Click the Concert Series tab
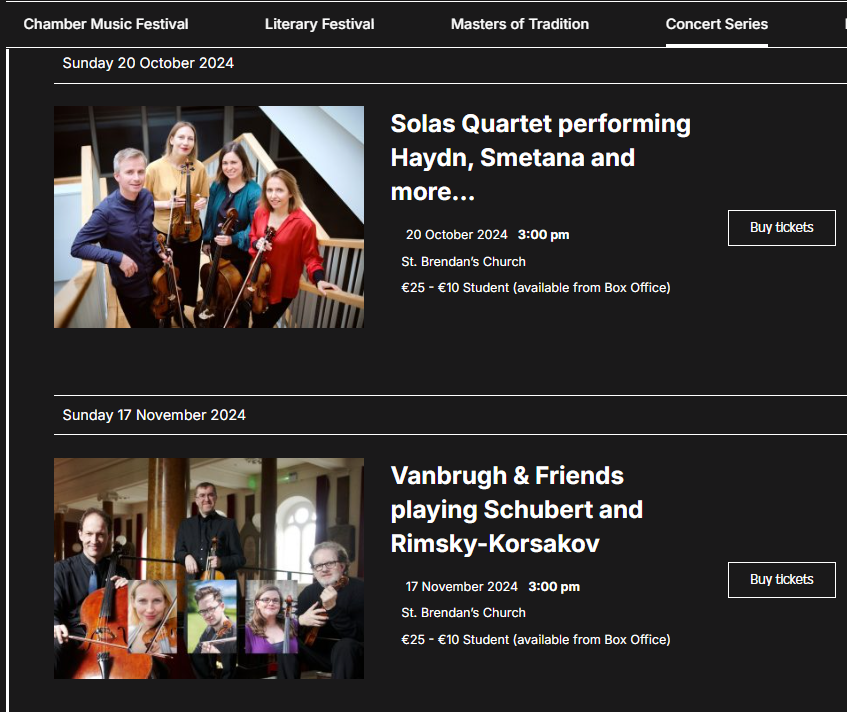The image size is (847, 712). (x=716, y=24)
